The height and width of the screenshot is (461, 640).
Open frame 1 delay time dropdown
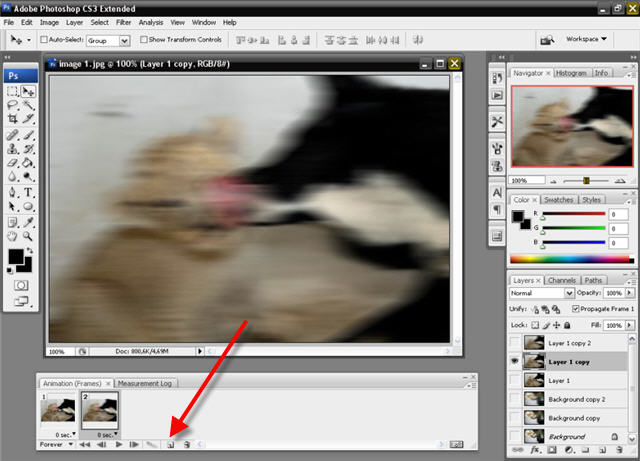[x=66, y=434]
